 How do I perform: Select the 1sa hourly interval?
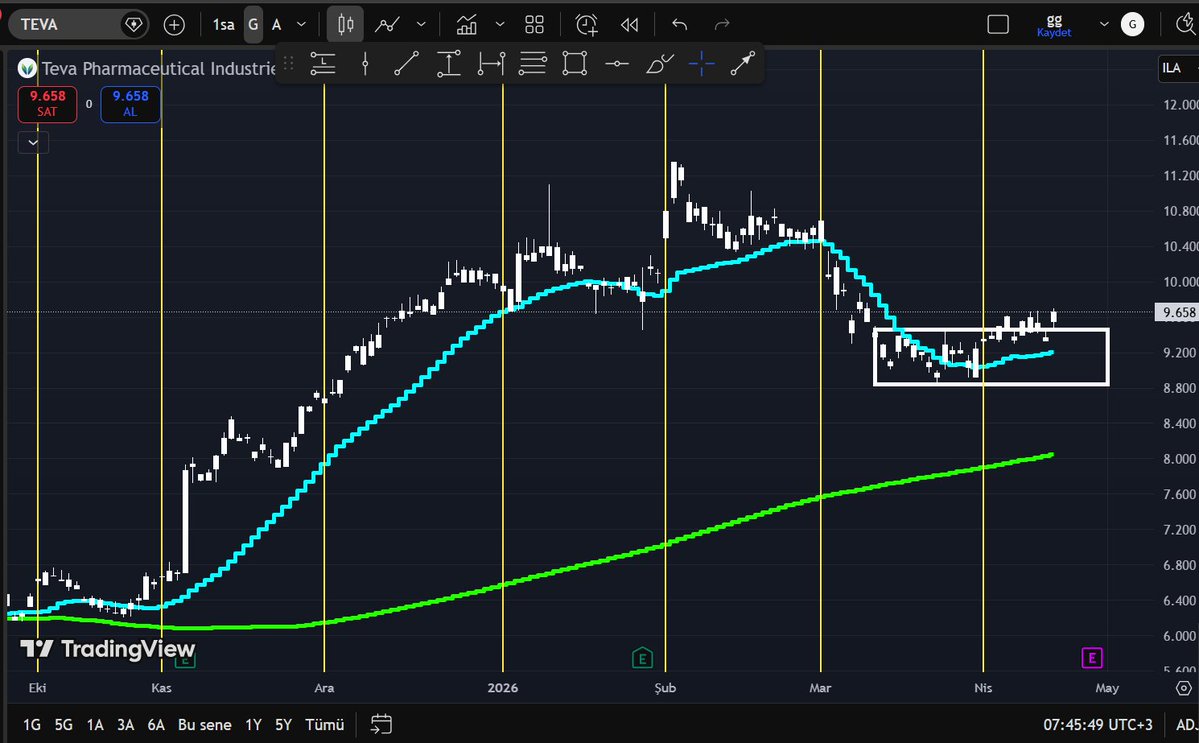223,24
